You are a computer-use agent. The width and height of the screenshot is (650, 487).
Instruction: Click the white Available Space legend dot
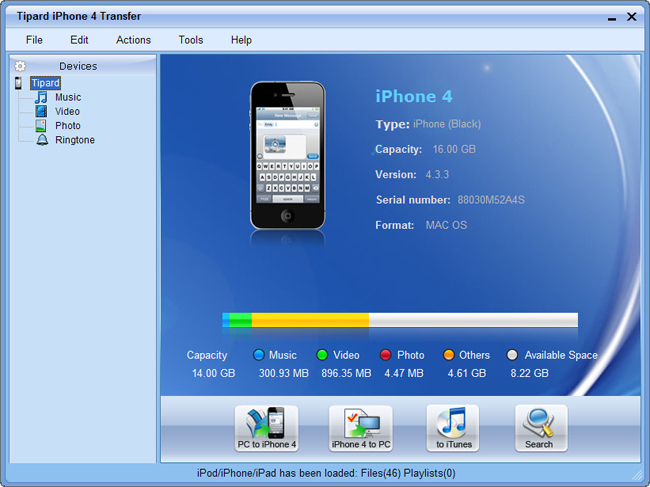click(512, 355)
